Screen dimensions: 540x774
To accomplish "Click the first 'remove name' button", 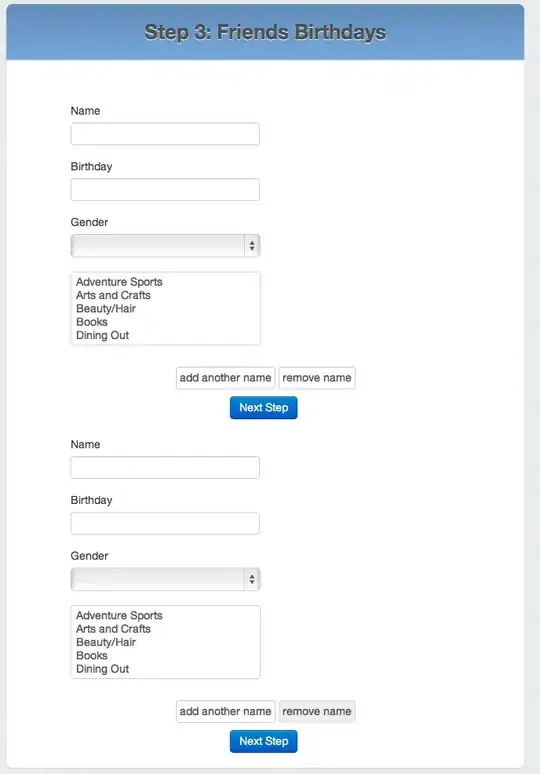I will pyautogui.click(x=317, y=378).
